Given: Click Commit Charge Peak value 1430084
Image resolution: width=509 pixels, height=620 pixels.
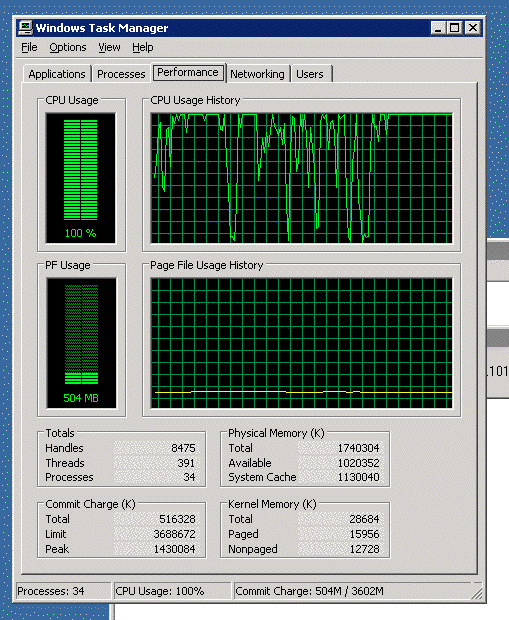Looking at the screenshot, I should 174,549.
